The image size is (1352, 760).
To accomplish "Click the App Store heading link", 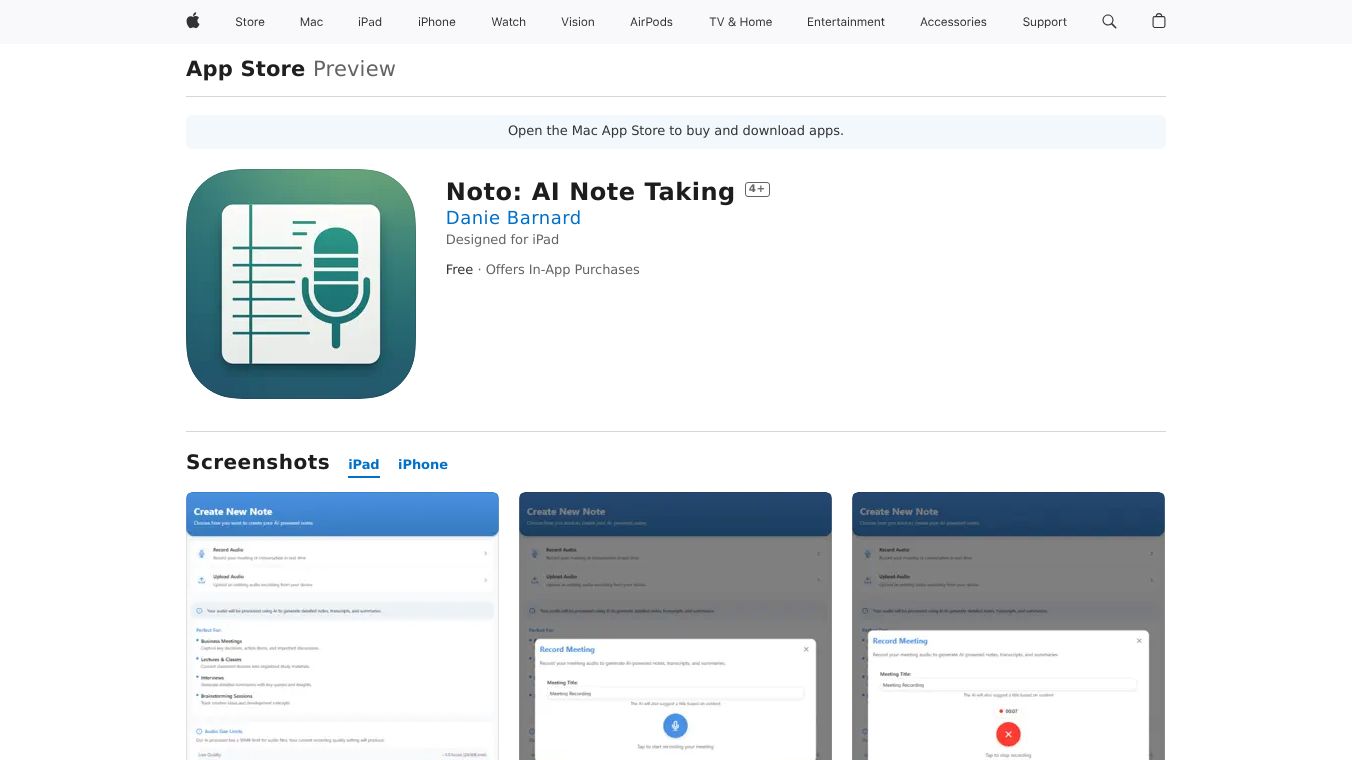I will click(x=246, y=69).
